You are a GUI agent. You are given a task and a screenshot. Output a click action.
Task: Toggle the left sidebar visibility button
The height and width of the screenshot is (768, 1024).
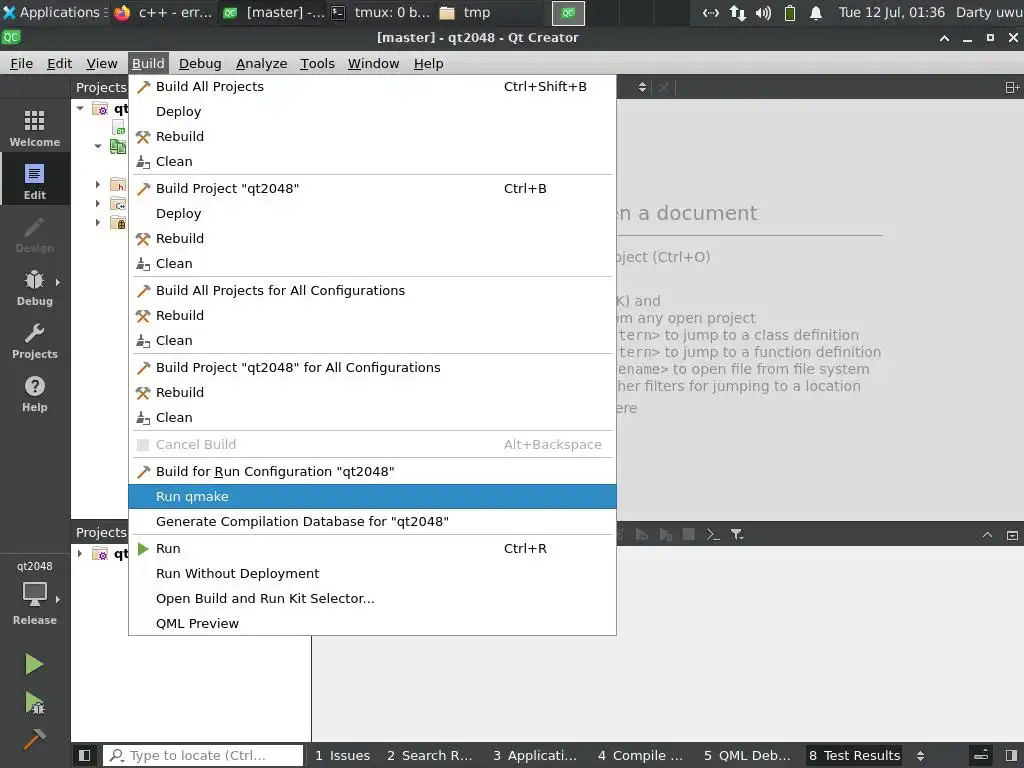(x=84, y=756)
